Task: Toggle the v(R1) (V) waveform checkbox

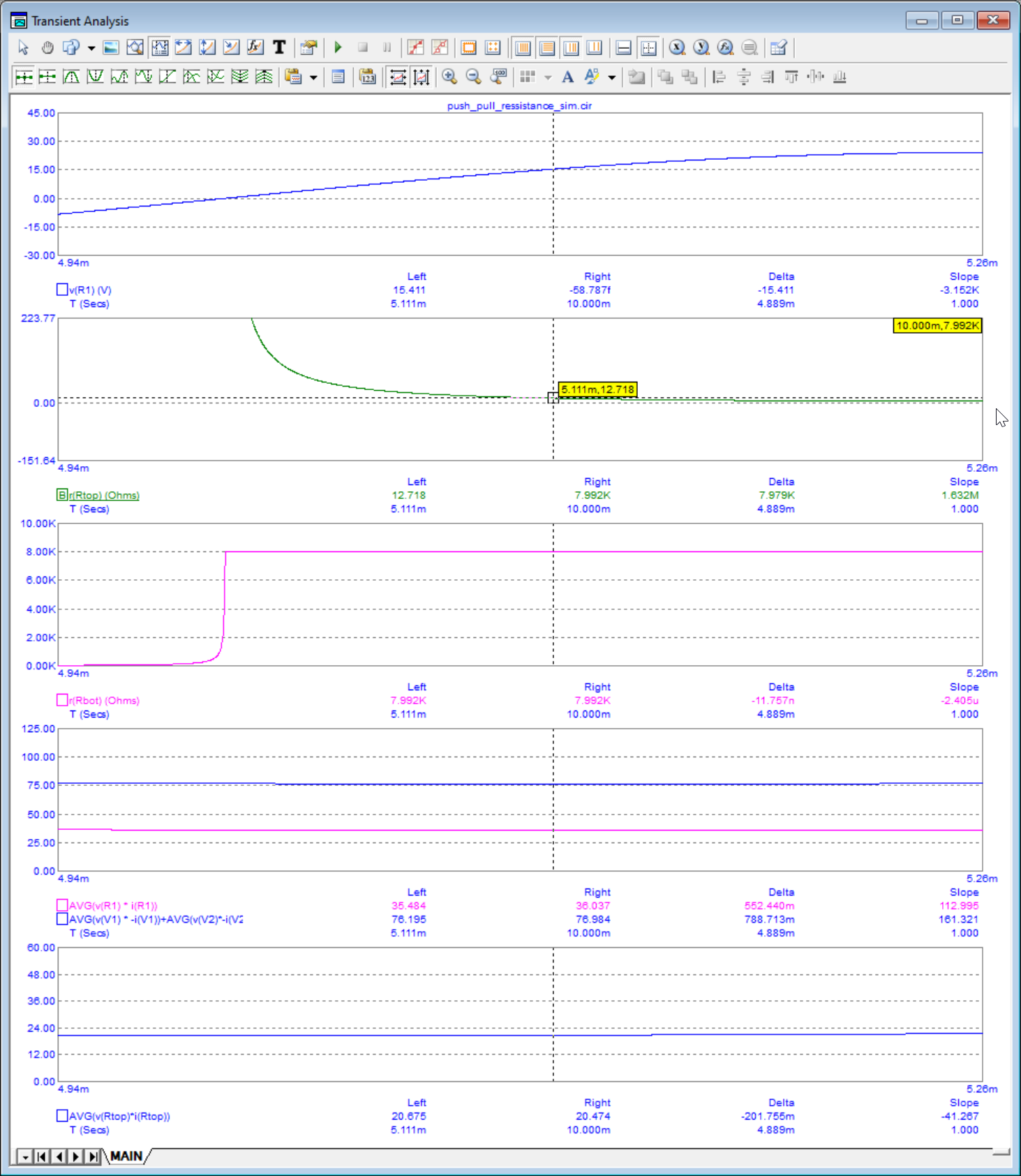Action: [x=62, y=290]
